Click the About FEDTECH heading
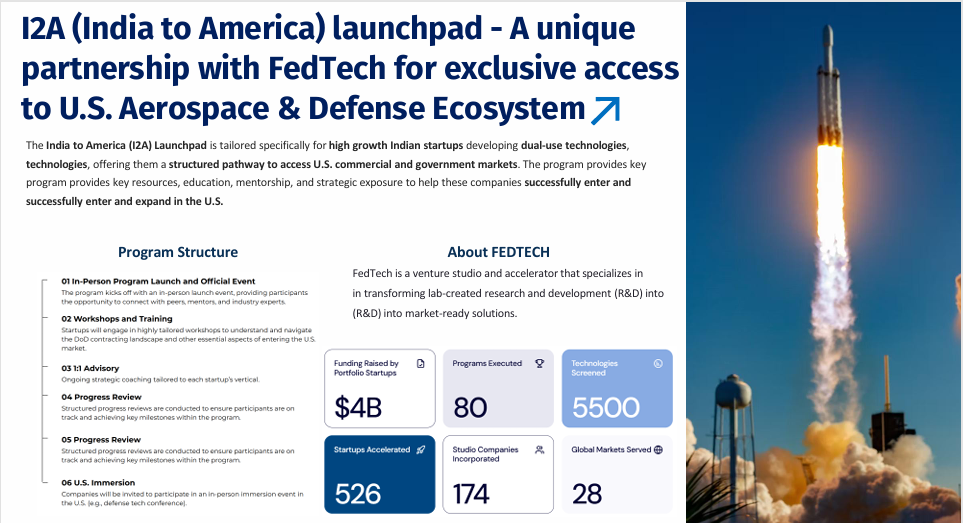This screenshot has width=963, height=523. point(498,252)
